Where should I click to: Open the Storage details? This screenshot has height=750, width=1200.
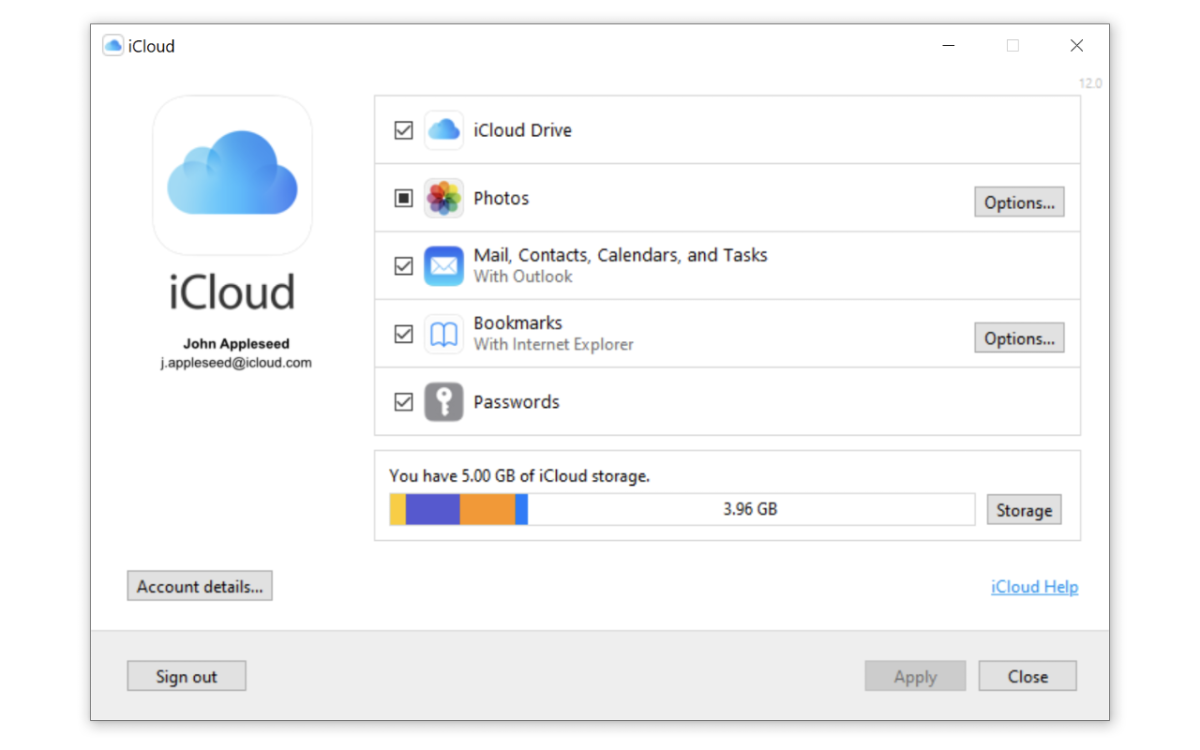pos(1024,509)
